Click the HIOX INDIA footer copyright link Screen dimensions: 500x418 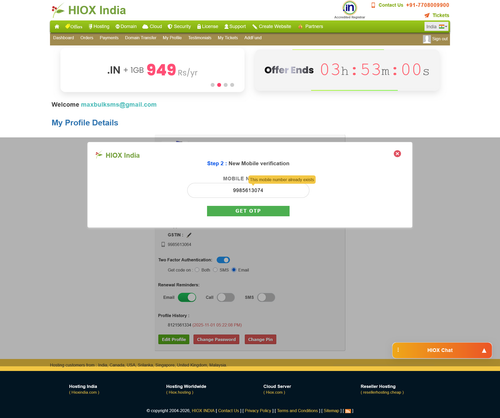(x=203, y=411)
